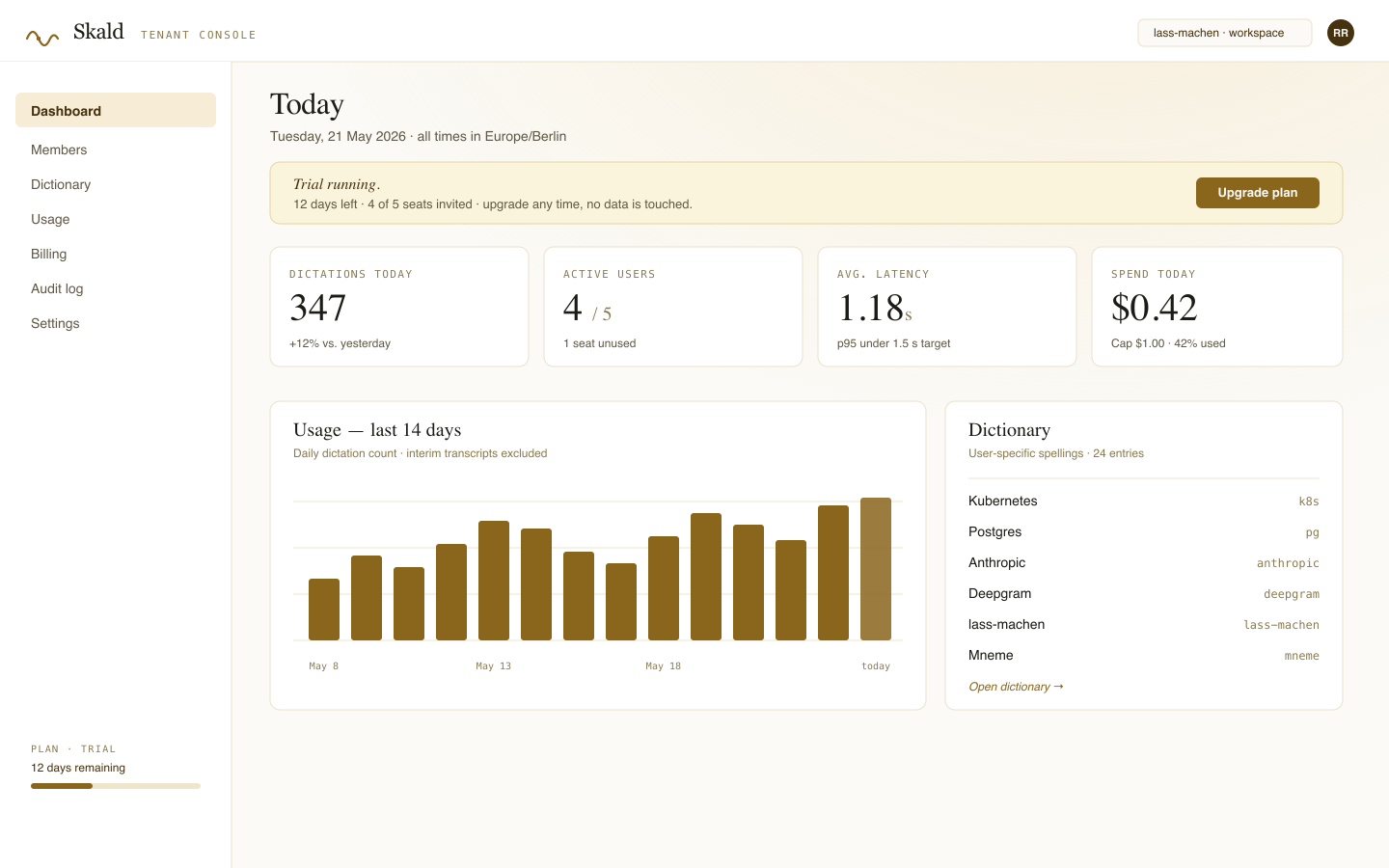Click the bar above the May 13 label

click(494, 581)
